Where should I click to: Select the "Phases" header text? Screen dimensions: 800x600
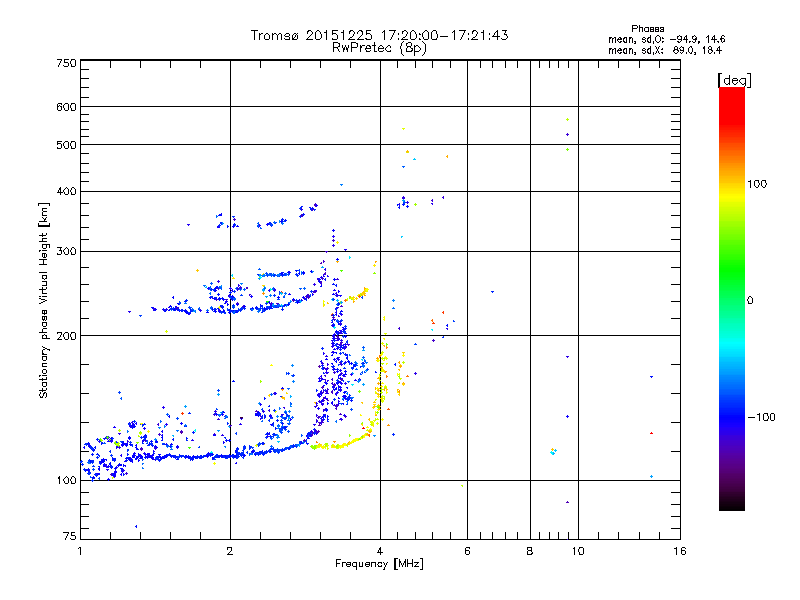pos(647,29)
